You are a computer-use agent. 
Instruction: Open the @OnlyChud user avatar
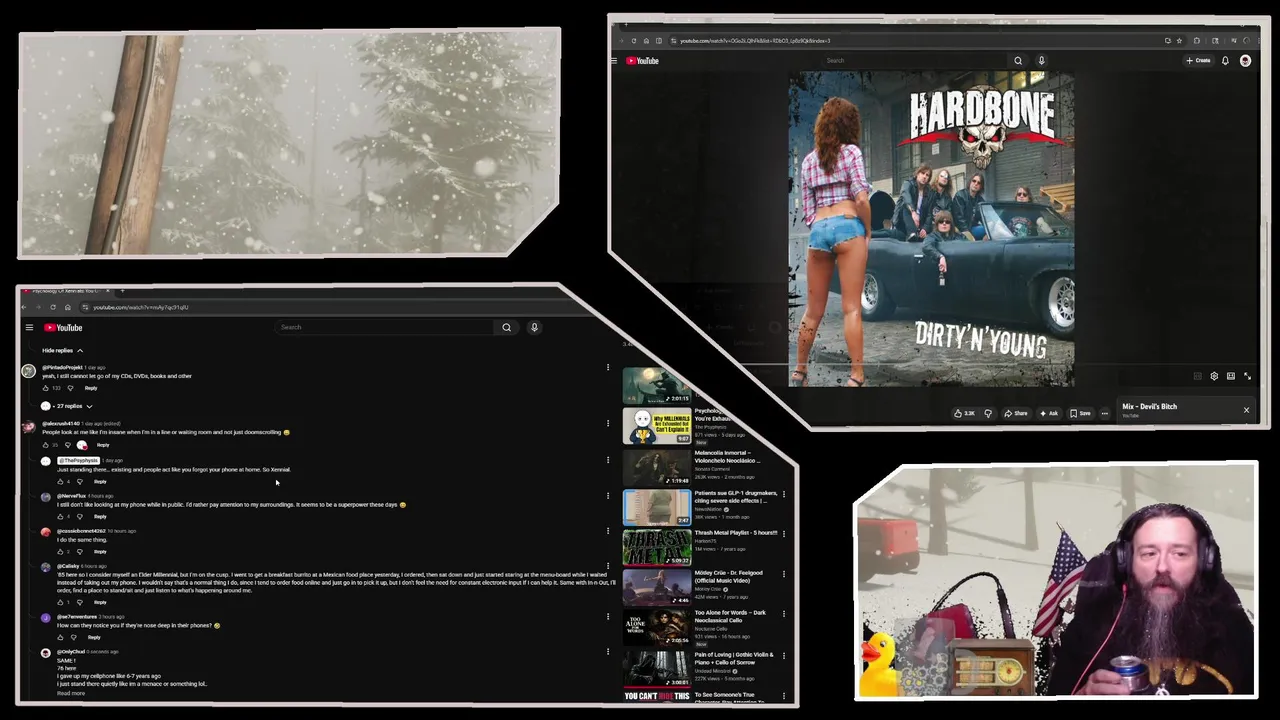[x=45, y=653]
